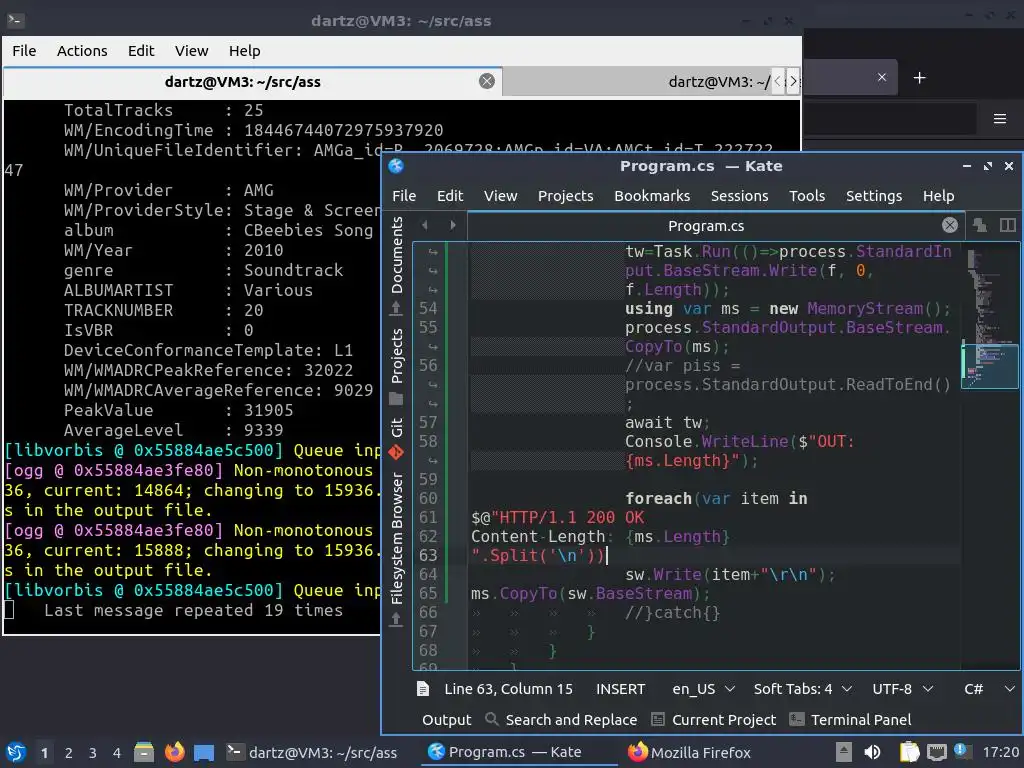Open the terminal's File menu
Screen dimensions: 1024x768
tap(24, 51)
